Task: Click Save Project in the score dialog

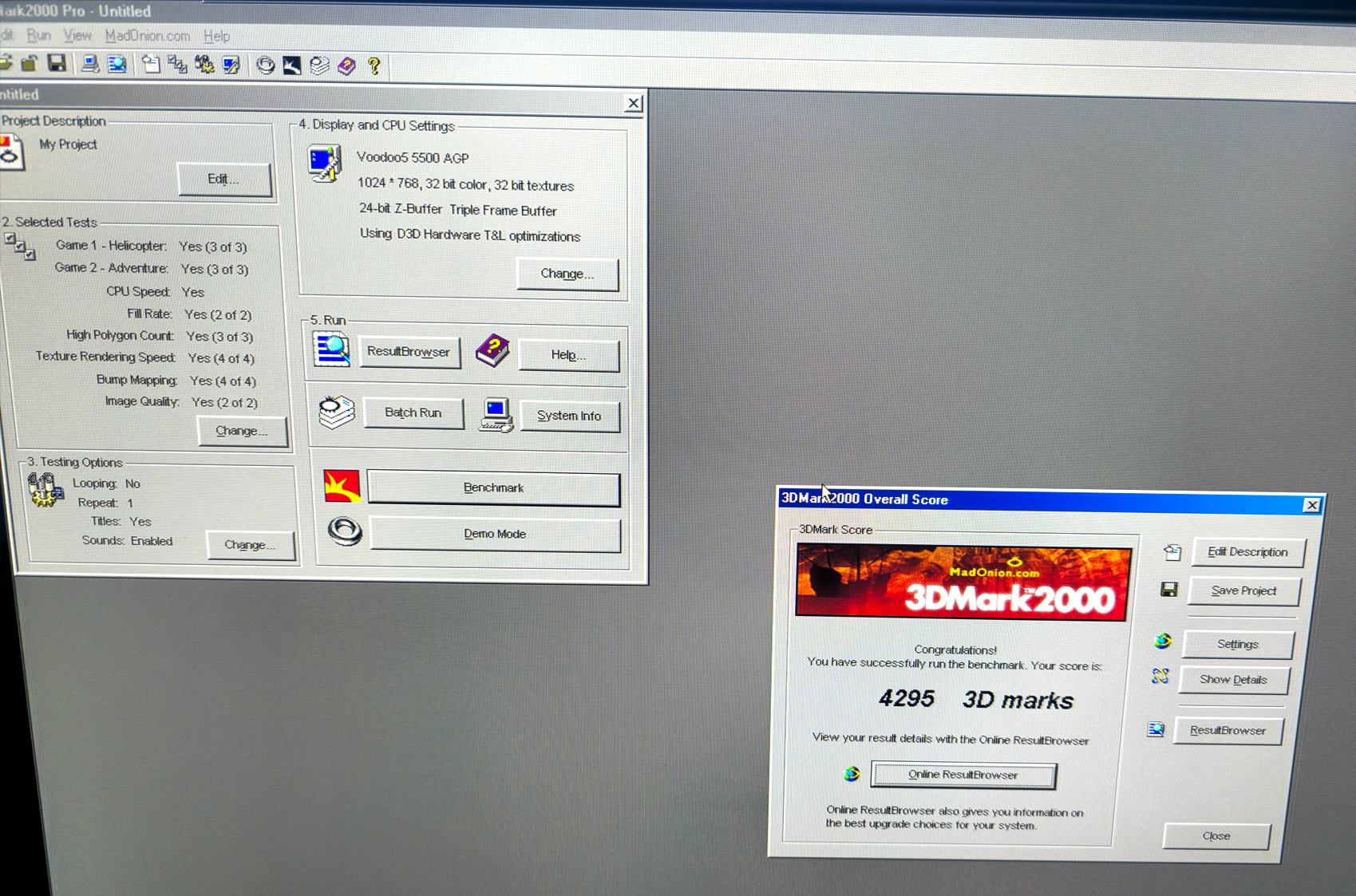Action: 1244,591
